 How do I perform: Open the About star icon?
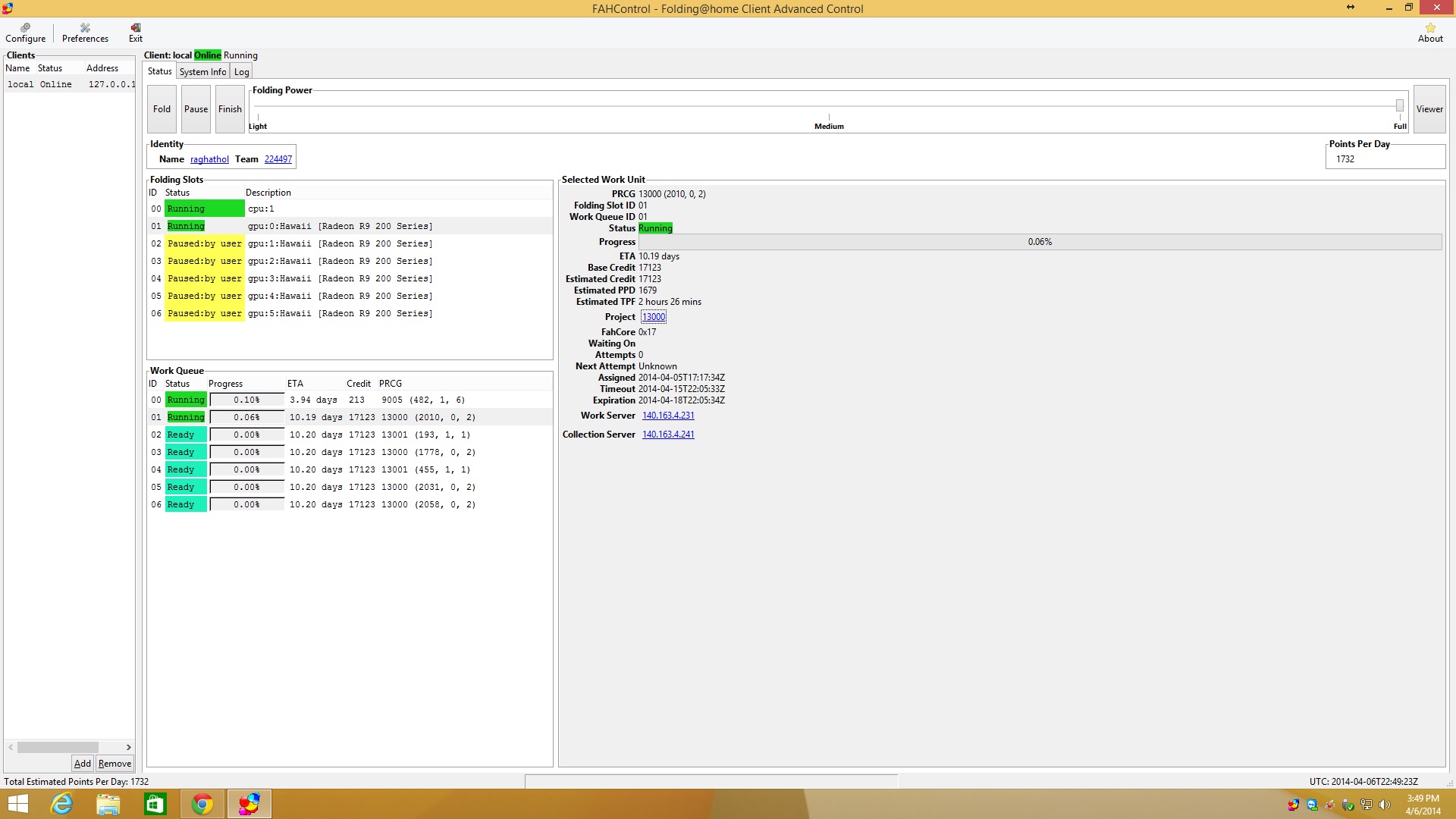click(x=1430, y=33)
